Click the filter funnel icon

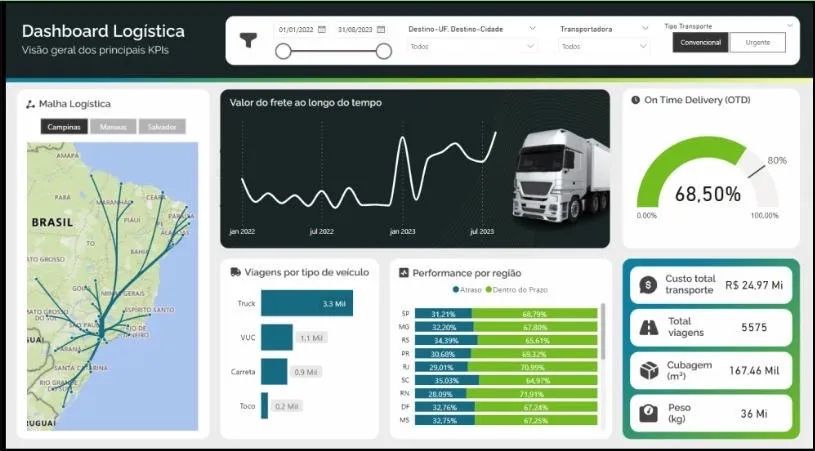[249, 41]
